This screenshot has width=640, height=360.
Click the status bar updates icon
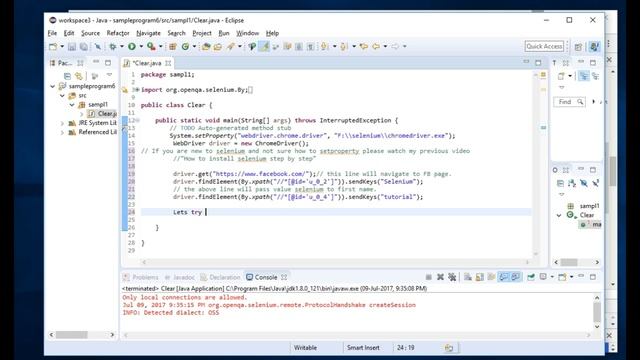pyautogui.click(x=449, y=348)
